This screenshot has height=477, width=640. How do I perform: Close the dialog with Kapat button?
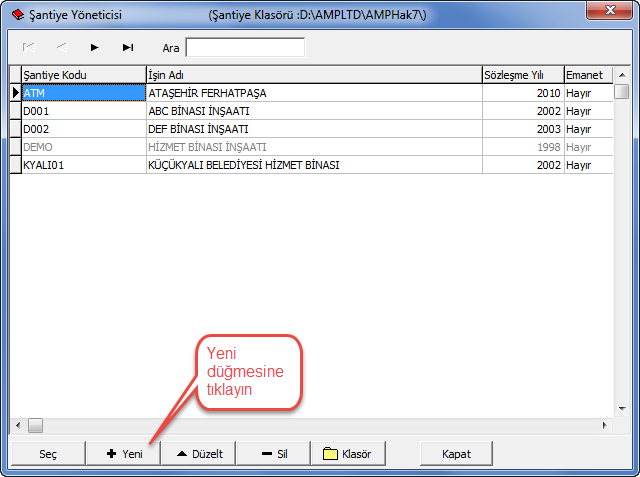455,453
